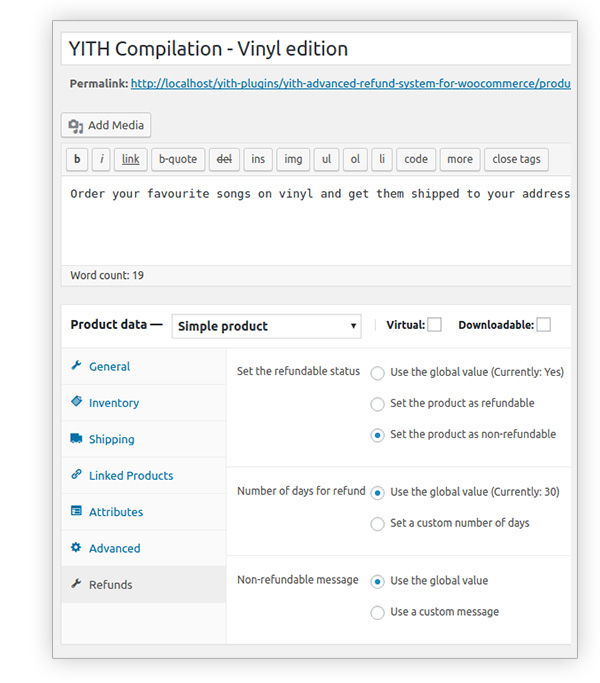
Task: Click the Inventory tag icon
Action: pyautogui.click(x=76, y=402)
